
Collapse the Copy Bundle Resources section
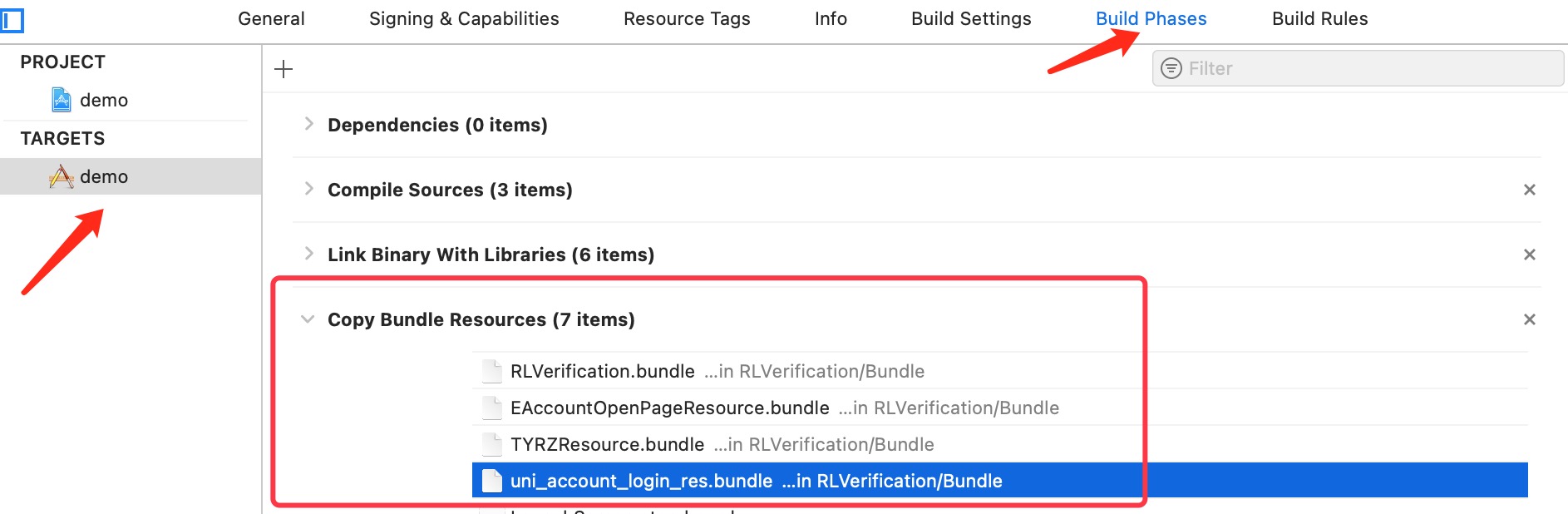point(308,319)
